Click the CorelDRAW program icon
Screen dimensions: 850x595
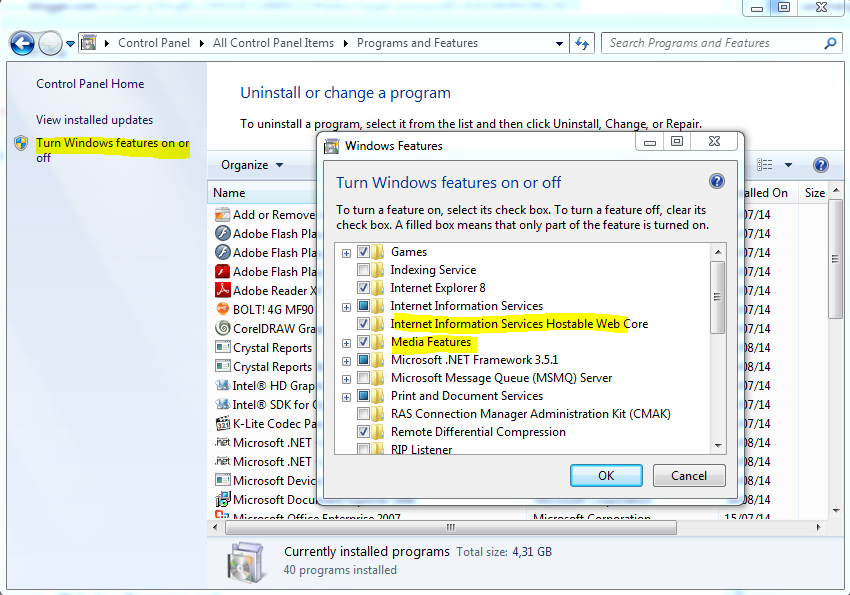tap(222, 328)
